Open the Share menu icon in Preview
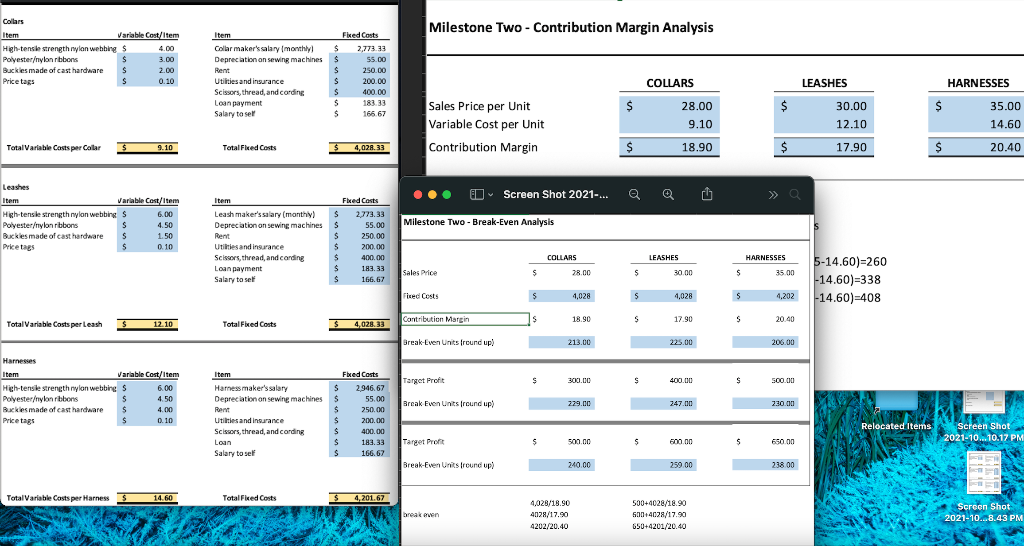1024x546 pixels. click(x=707, y=194)
